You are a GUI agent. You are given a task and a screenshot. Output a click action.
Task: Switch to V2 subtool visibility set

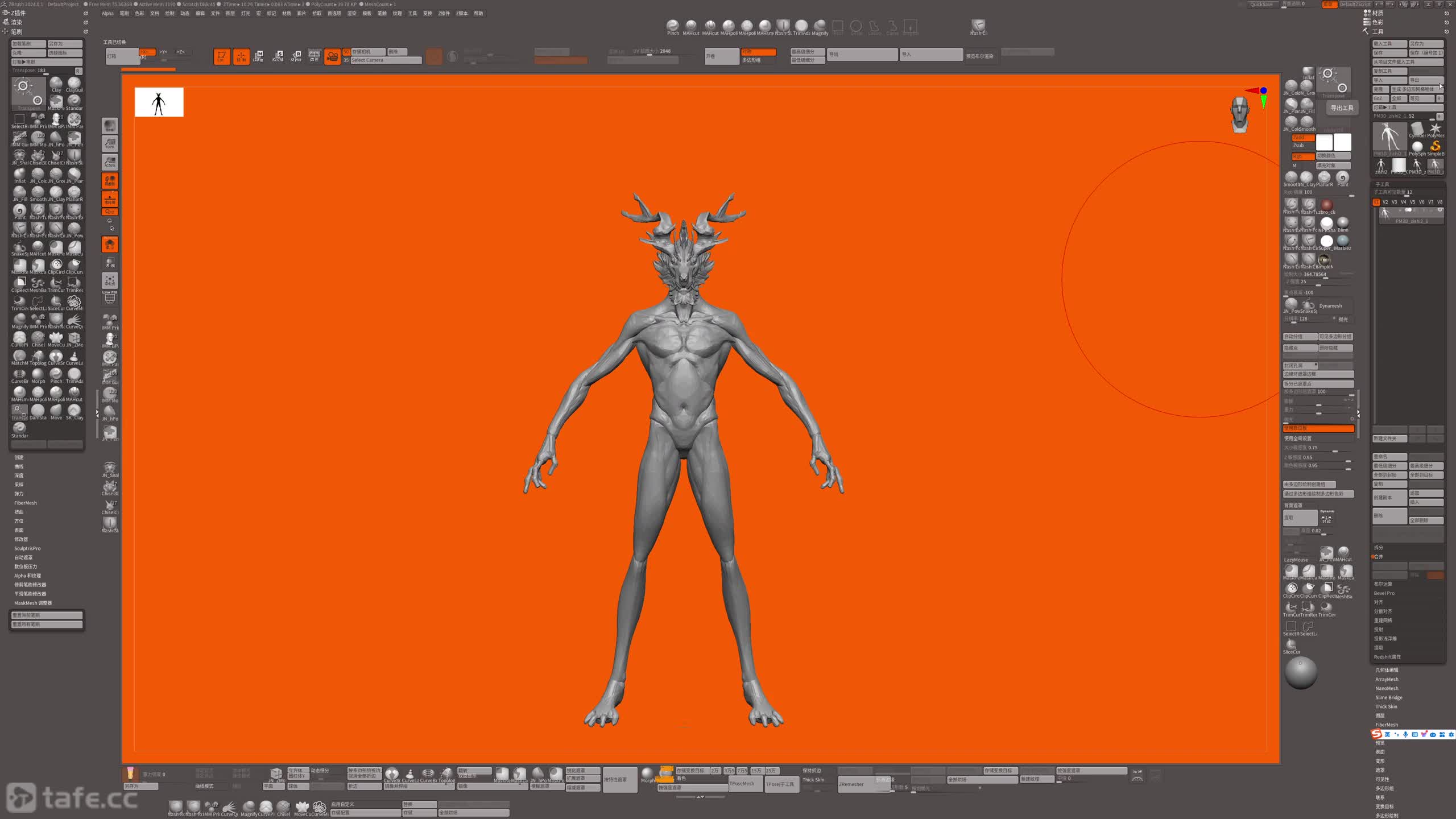[x=1385, y=202]
